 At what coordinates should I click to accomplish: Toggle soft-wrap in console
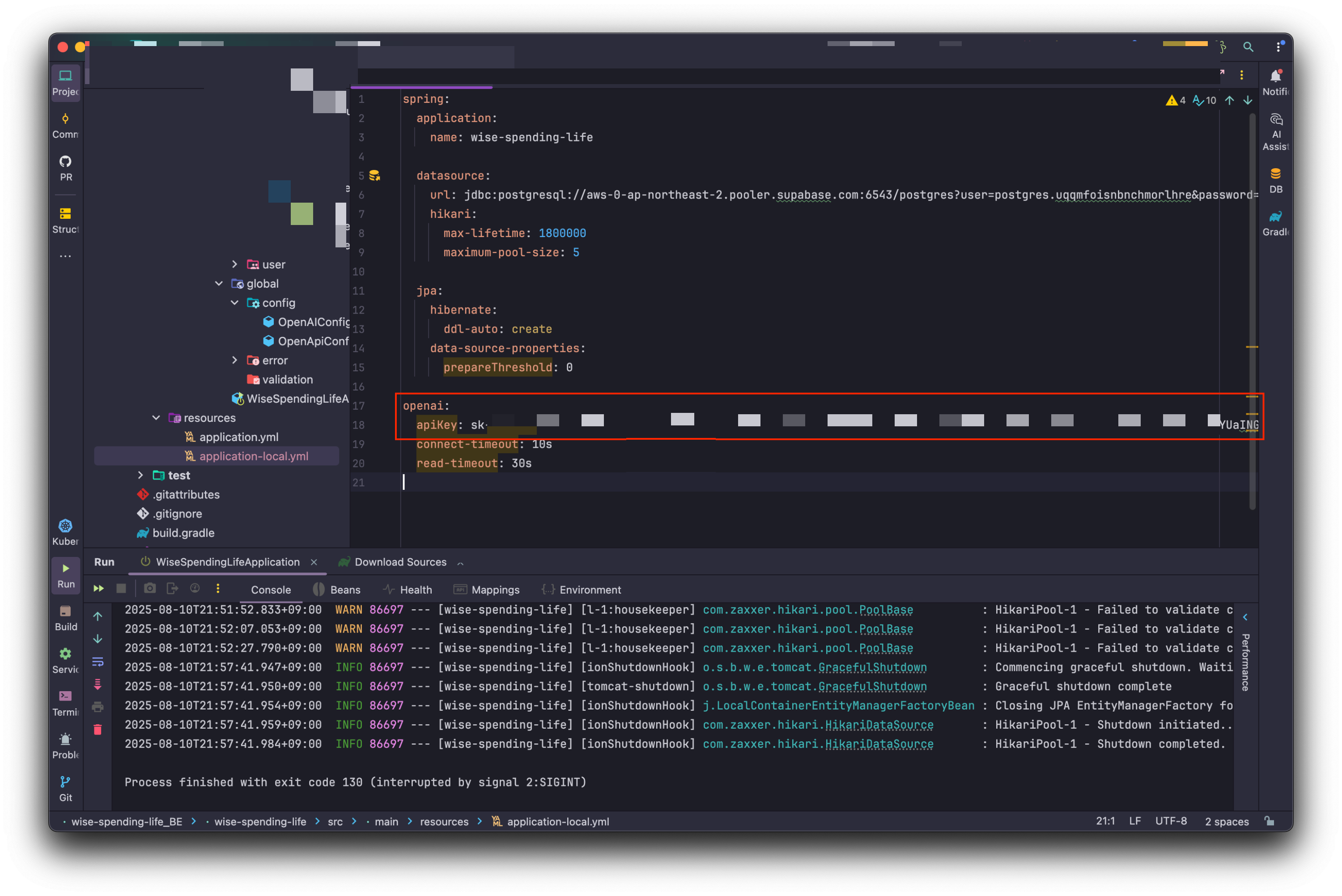click(98, 662)
